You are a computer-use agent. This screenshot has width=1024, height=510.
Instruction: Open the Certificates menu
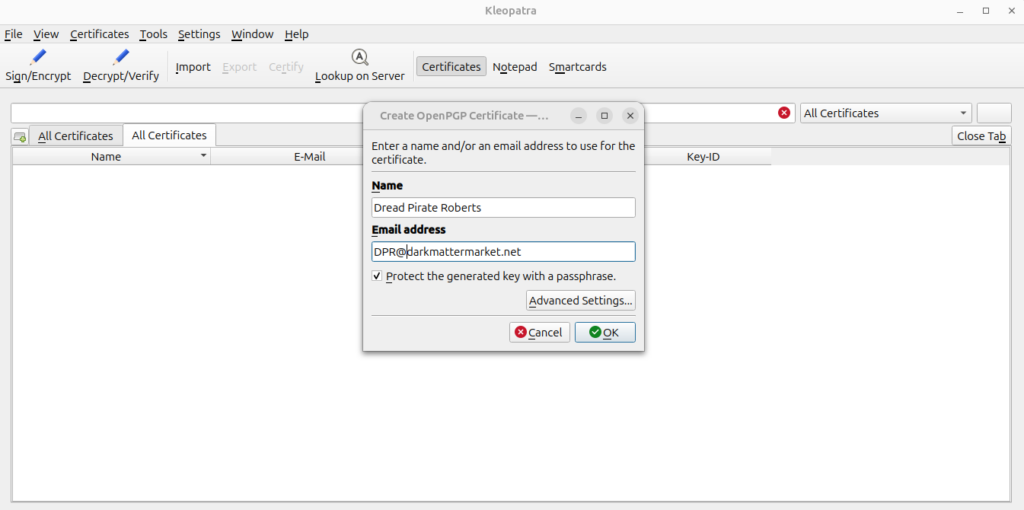tap(99, 34)
